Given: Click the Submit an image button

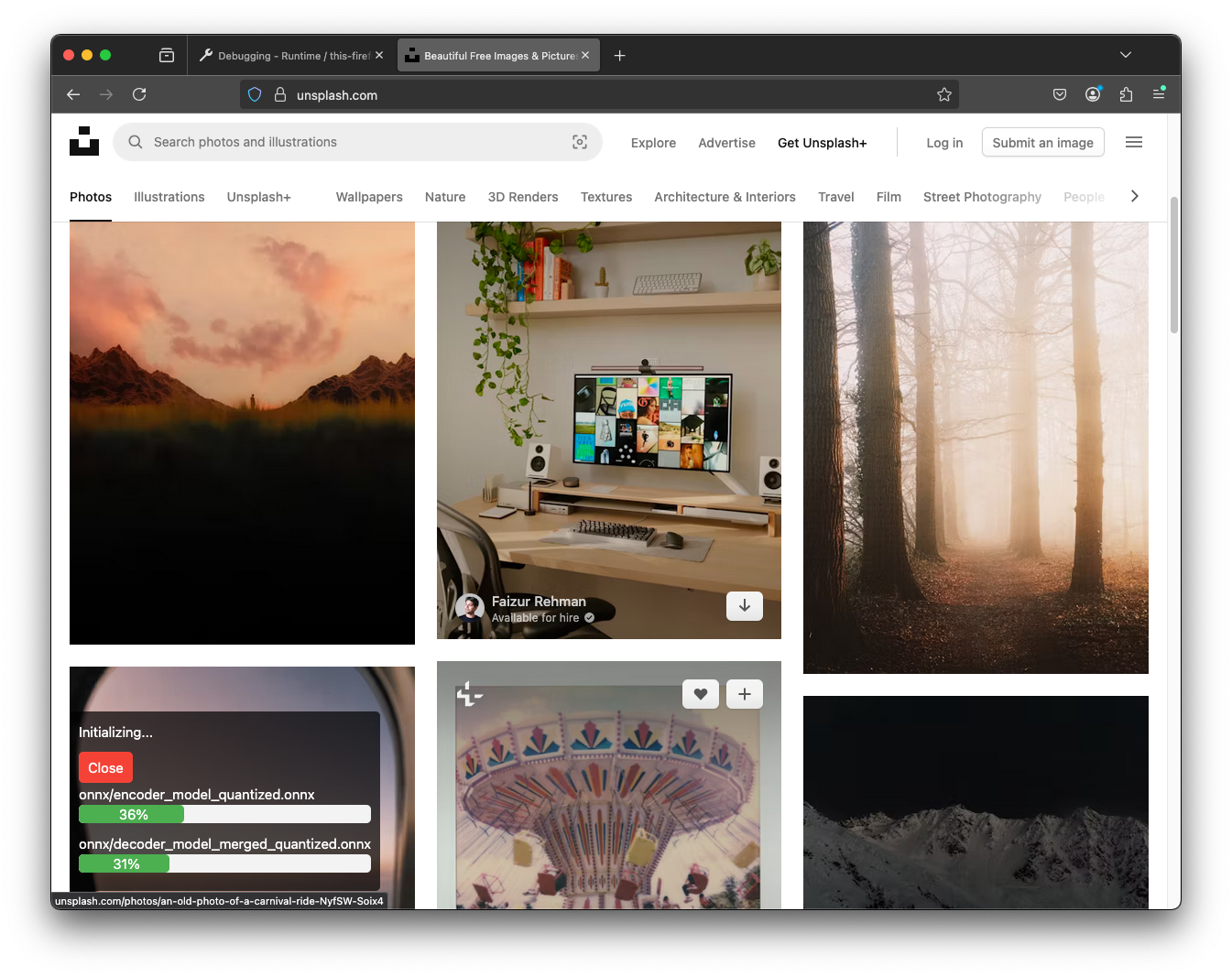Looking at the screenshot, I should pyautogui.click(x=1042, y=142).
